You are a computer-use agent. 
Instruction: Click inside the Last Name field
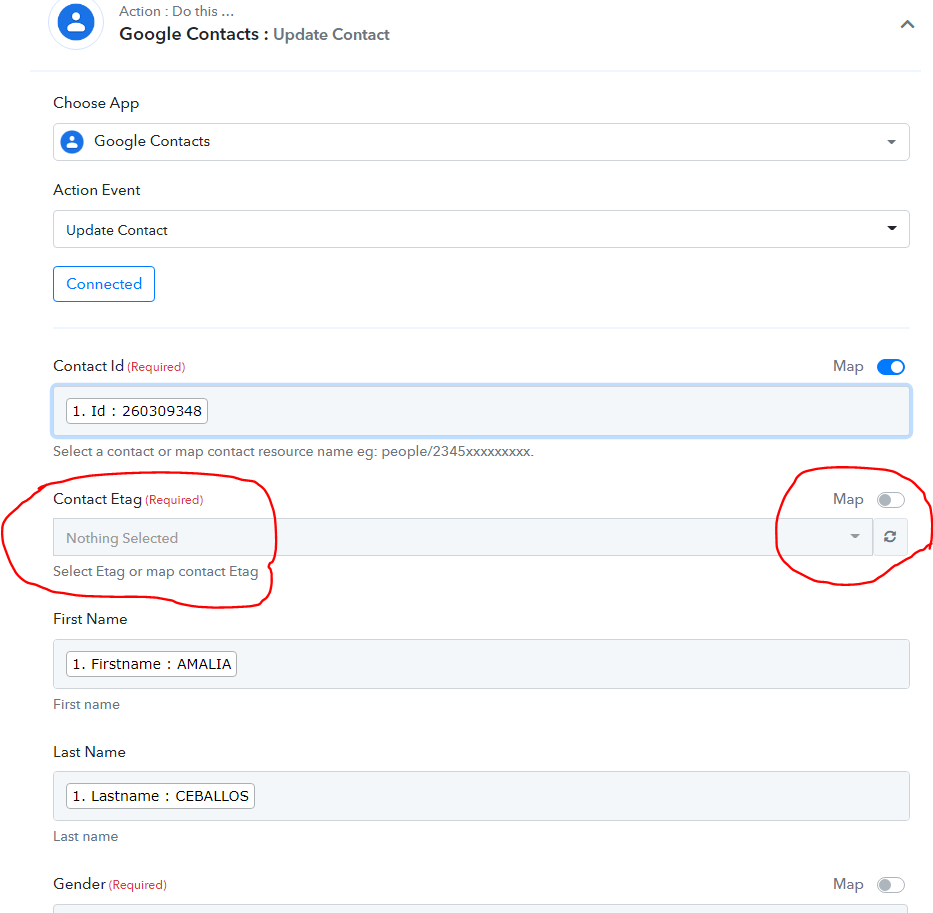pos(481,796)
